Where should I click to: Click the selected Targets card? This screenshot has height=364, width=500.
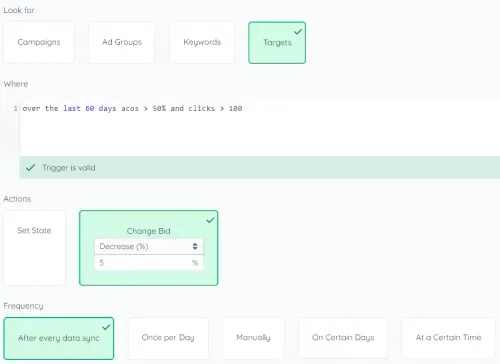tap(277, 43)
